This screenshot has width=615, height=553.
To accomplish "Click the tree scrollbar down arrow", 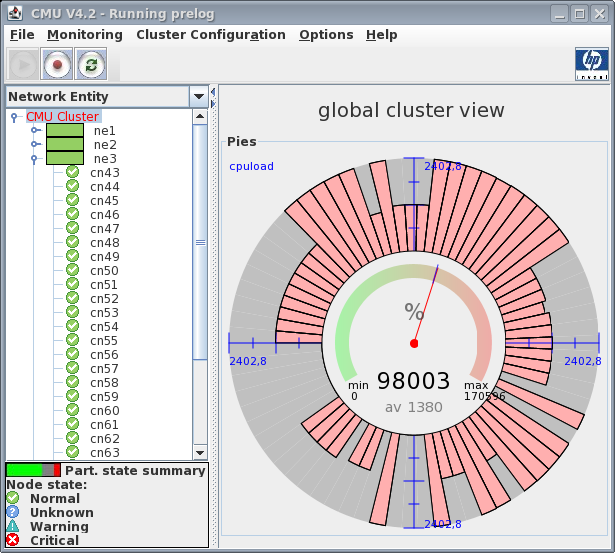I will coord(200,452).
